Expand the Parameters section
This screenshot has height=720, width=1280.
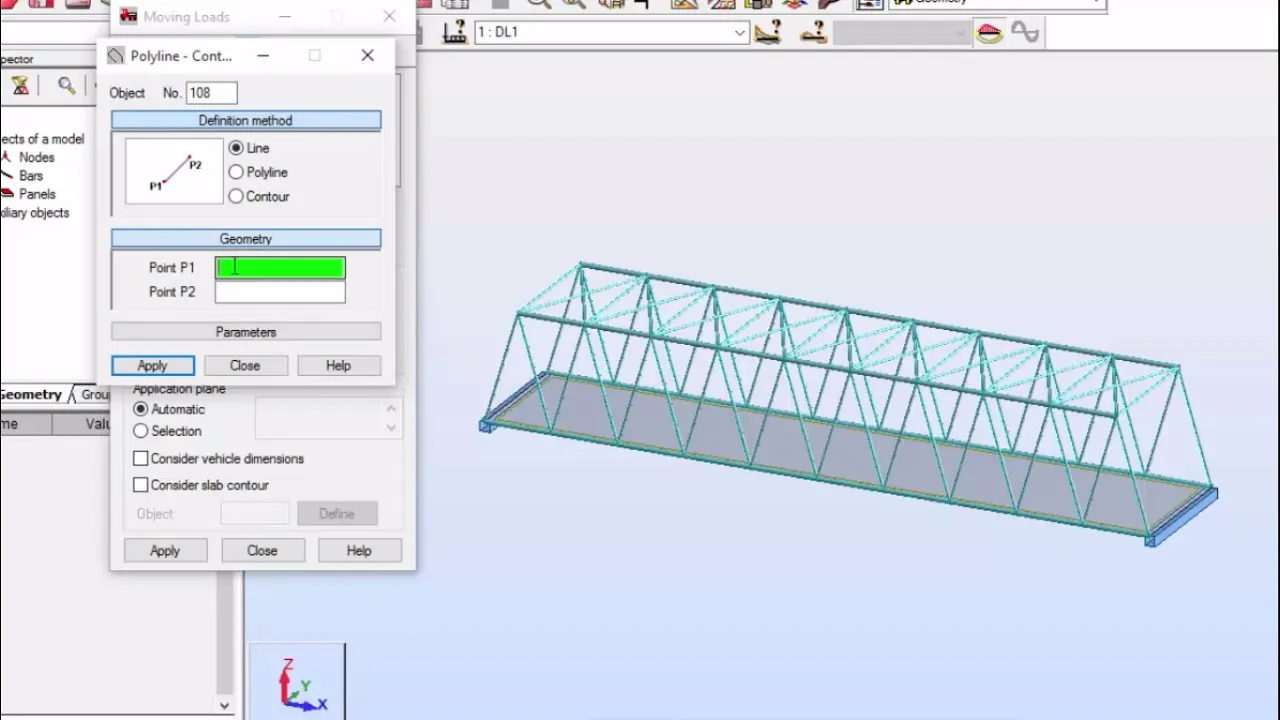[x=246, y=332]
